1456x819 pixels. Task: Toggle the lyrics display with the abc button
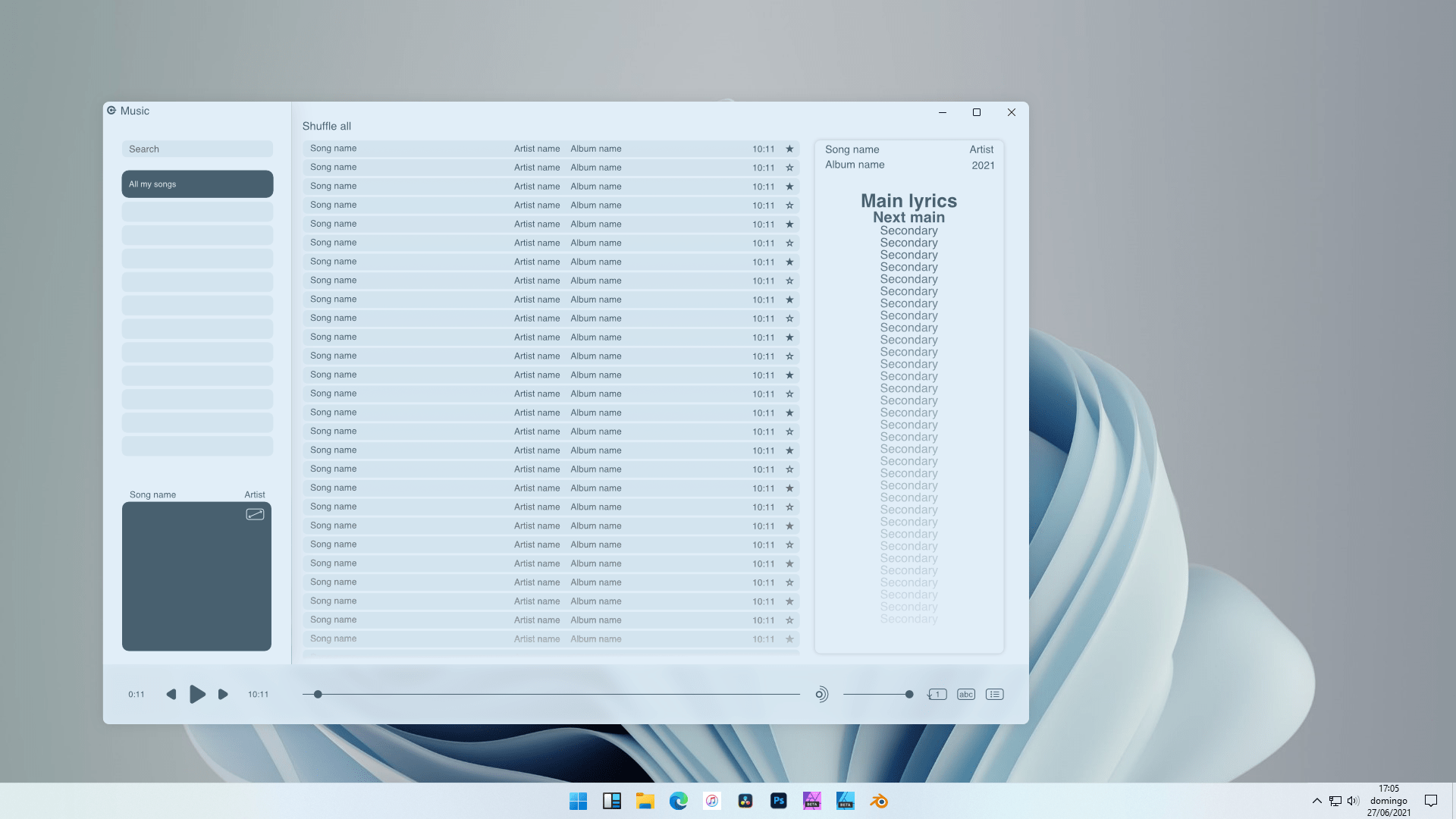pos(965,694)
